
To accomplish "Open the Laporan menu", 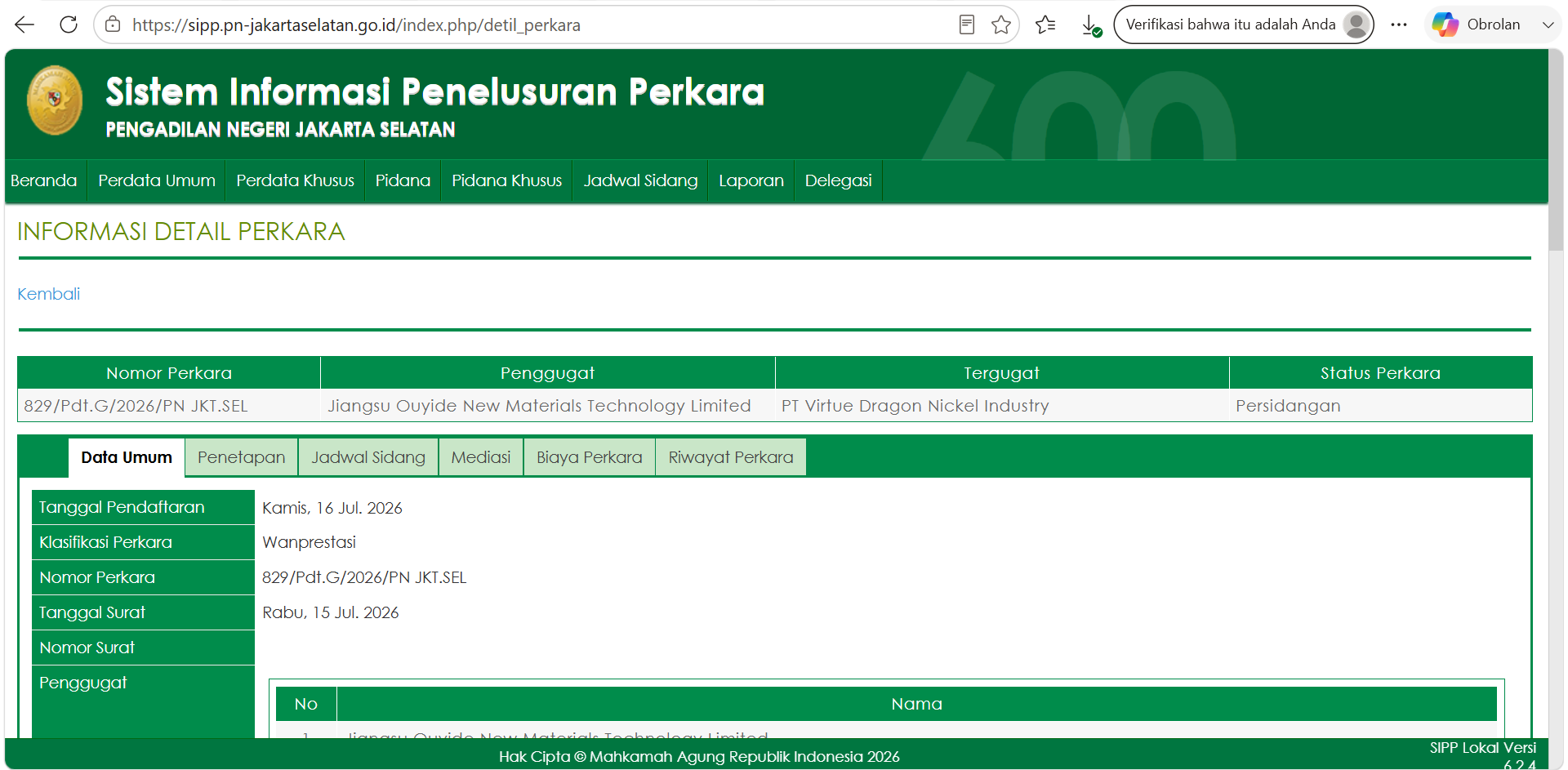I will point(751,180).
